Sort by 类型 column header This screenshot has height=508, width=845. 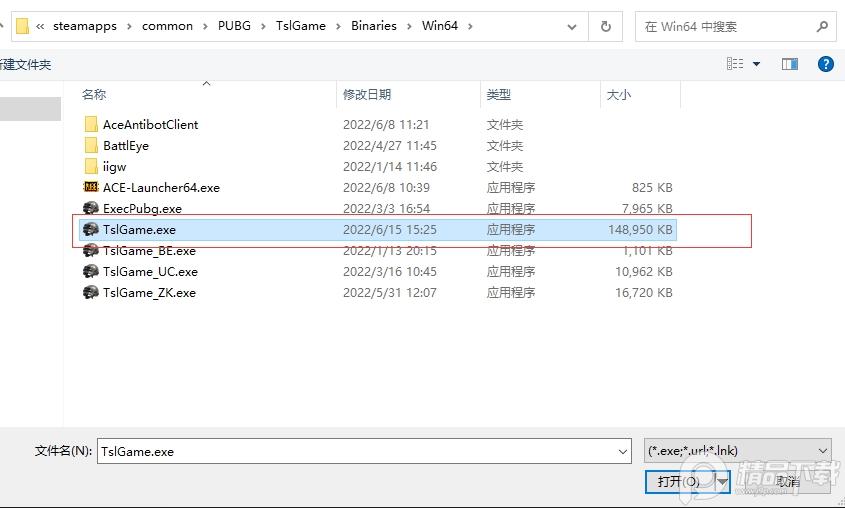498,95
